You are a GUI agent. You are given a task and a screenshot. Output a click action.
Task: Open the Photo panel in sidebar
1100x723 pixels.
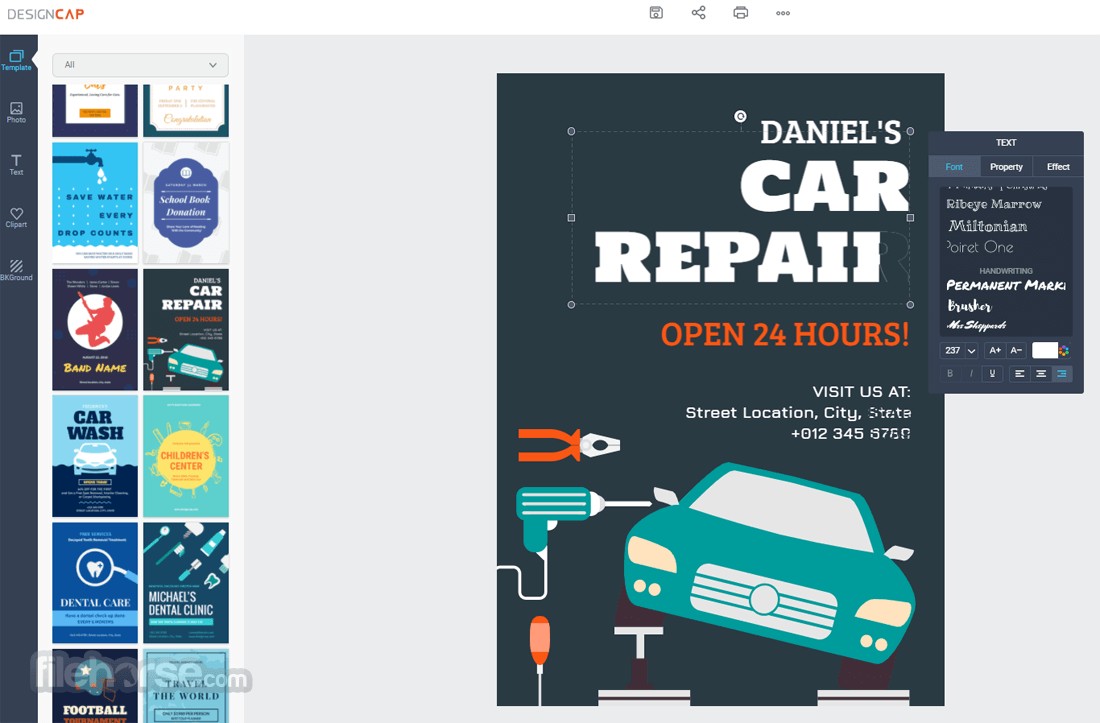click(x=16, y=112)
